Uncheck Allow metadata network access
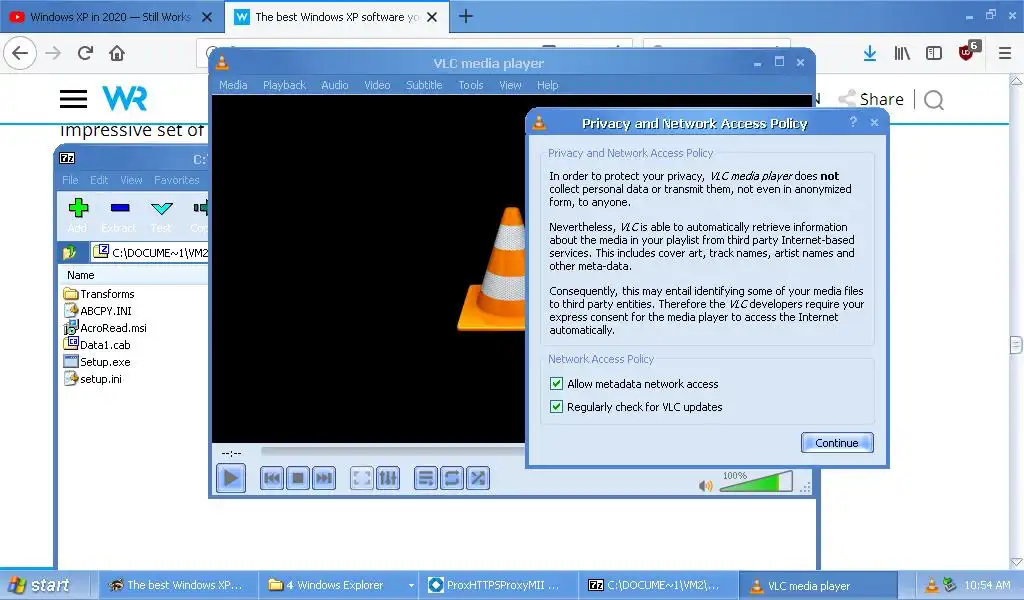Viewport: 1024px width, 600px height. click(x=556, y=384)
